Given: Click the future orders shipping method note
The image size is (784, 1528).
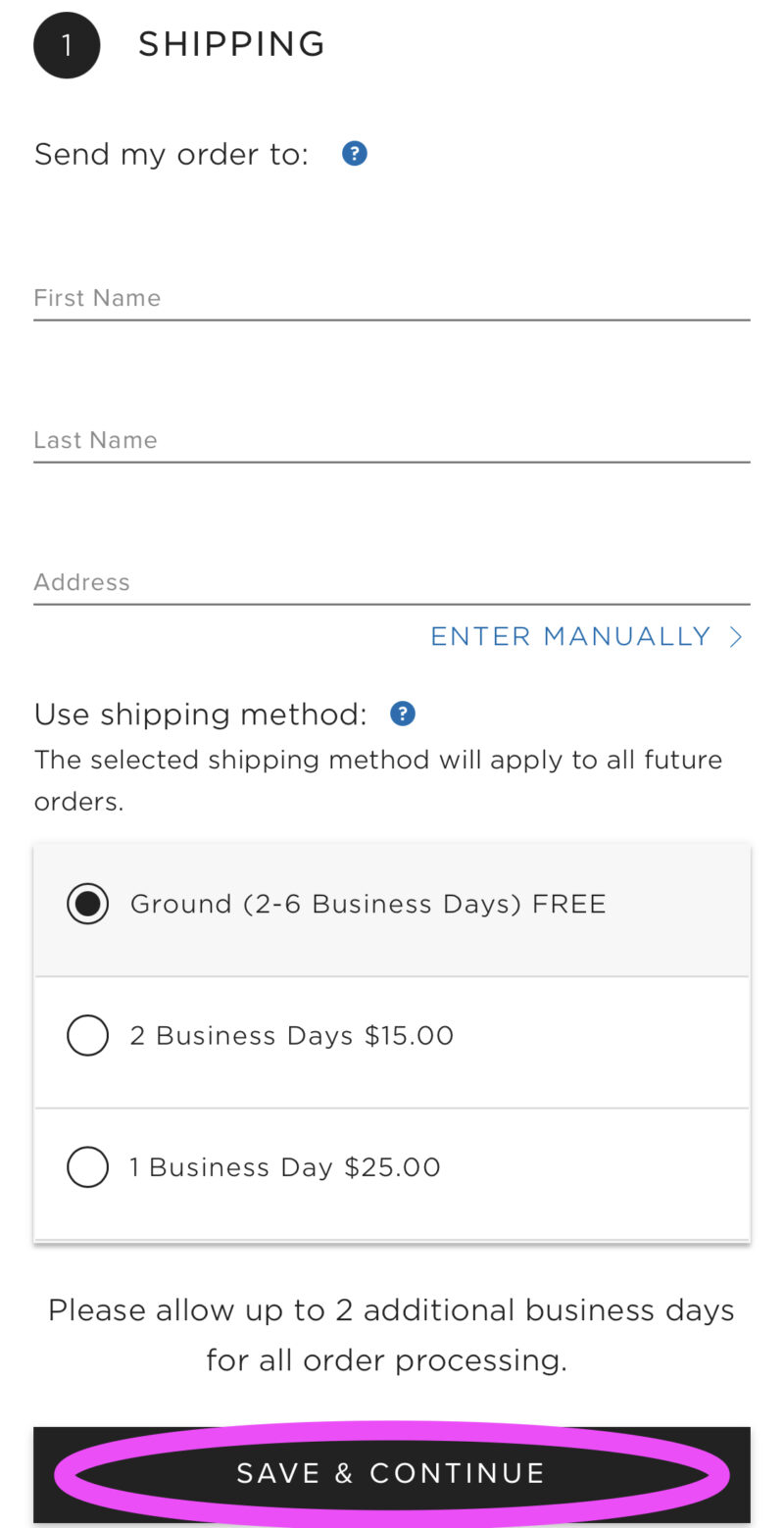Looking at the screenshot, I should tap(377, 780).
